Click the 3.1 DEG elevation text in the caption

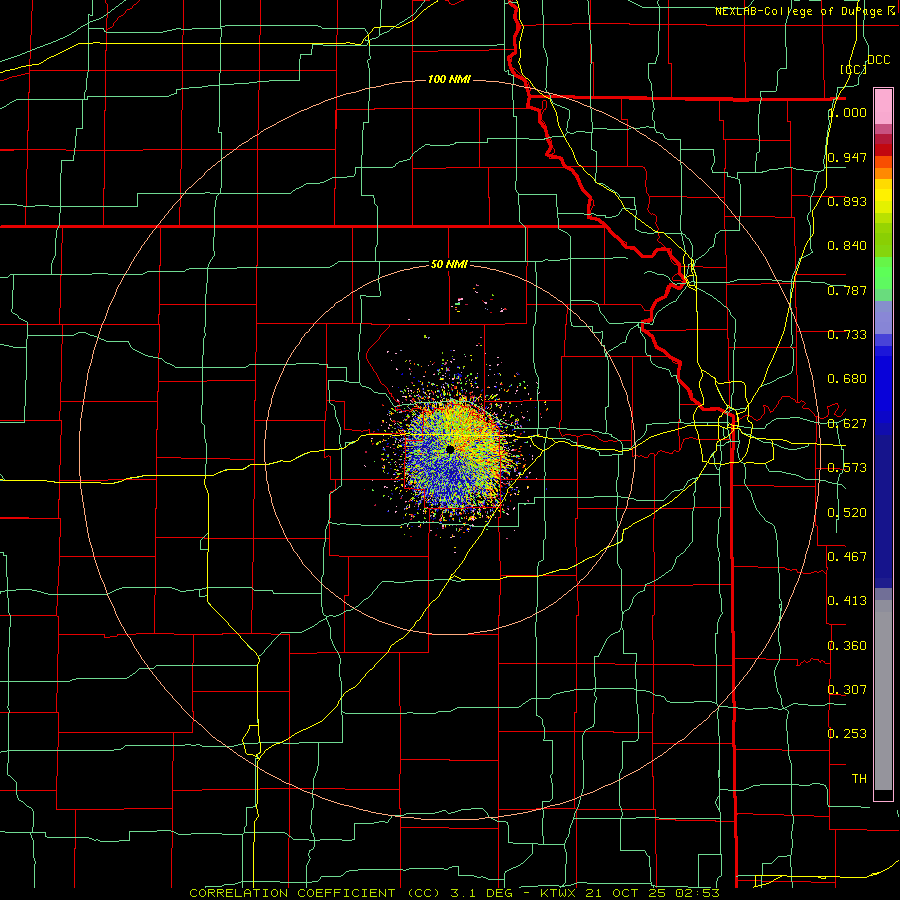[481, 893]
